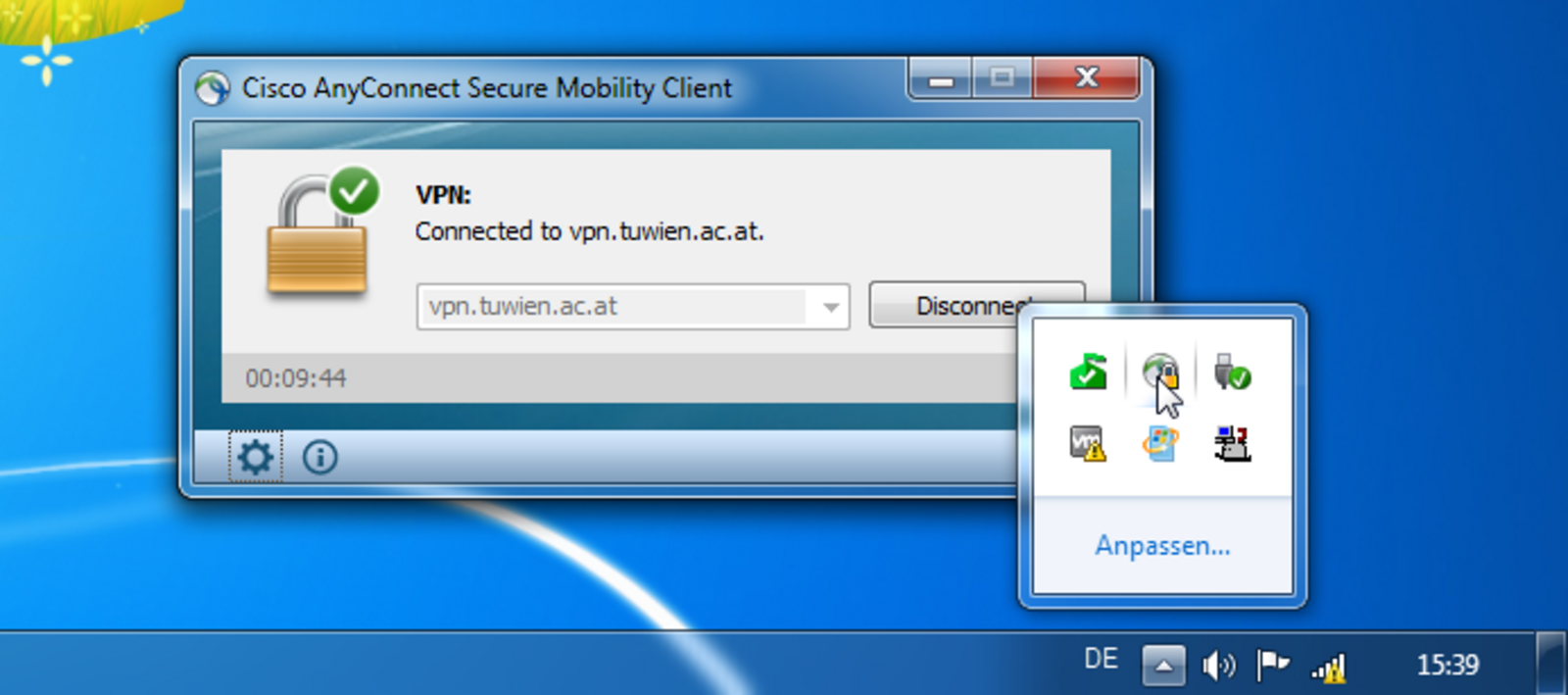Click the green checkmark tray icon
1568x695 pixels.
(1088, 372)
